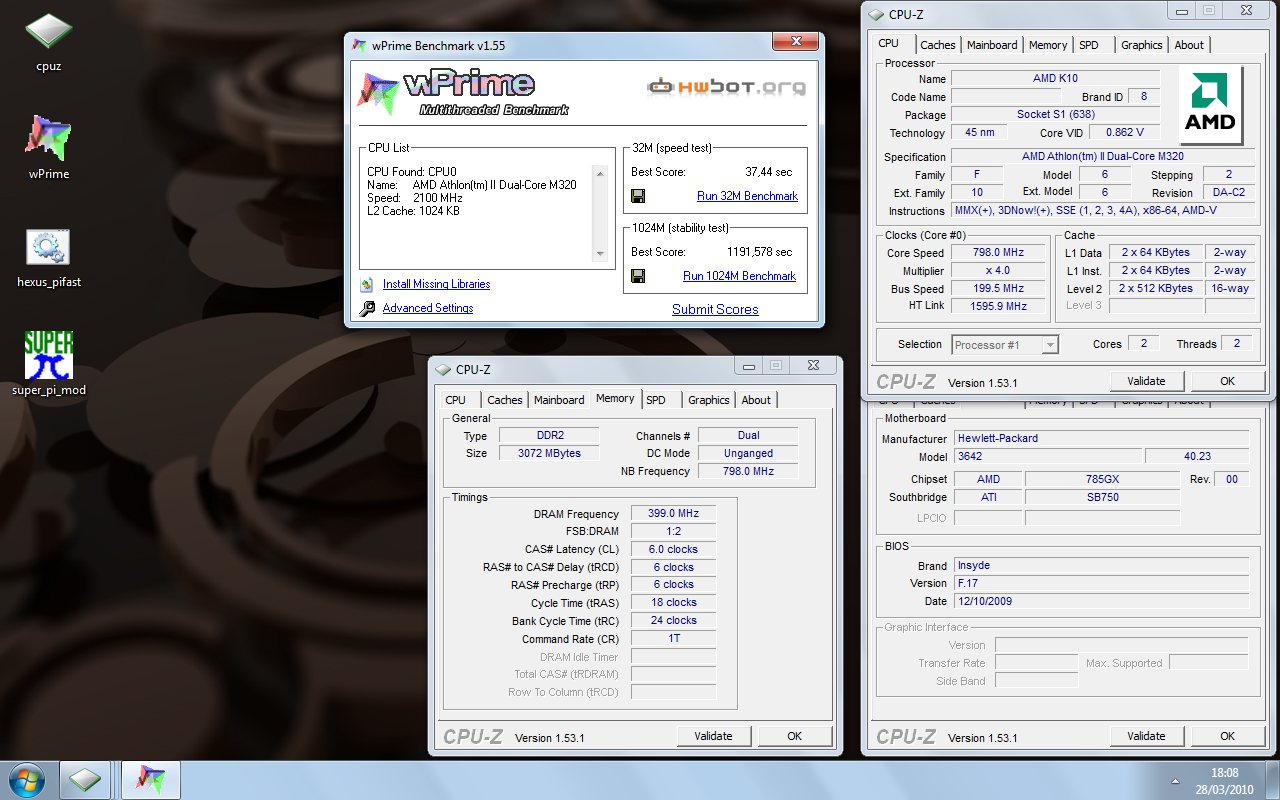1280x800 pixels.
Task: Click the BIOS brand Insyde field
Action: pyautogui.click(x=1102, y=565)
